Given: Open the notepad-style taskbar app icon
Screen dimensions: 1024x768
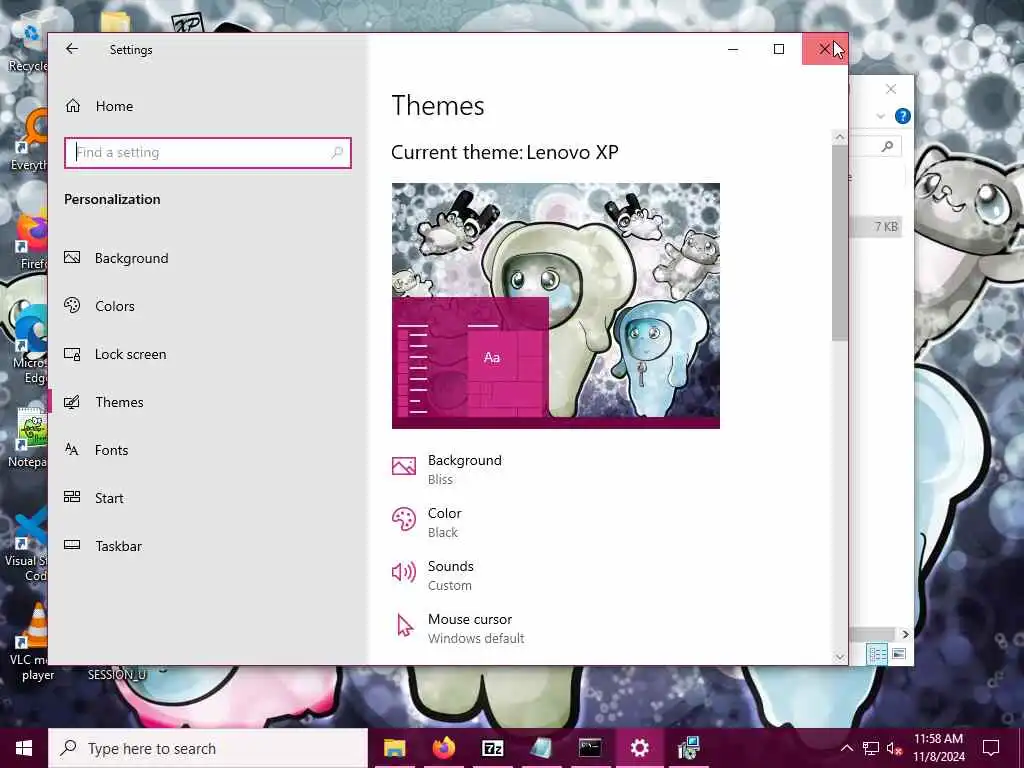Looking at the screenshot, I should [x=541, y=748].
